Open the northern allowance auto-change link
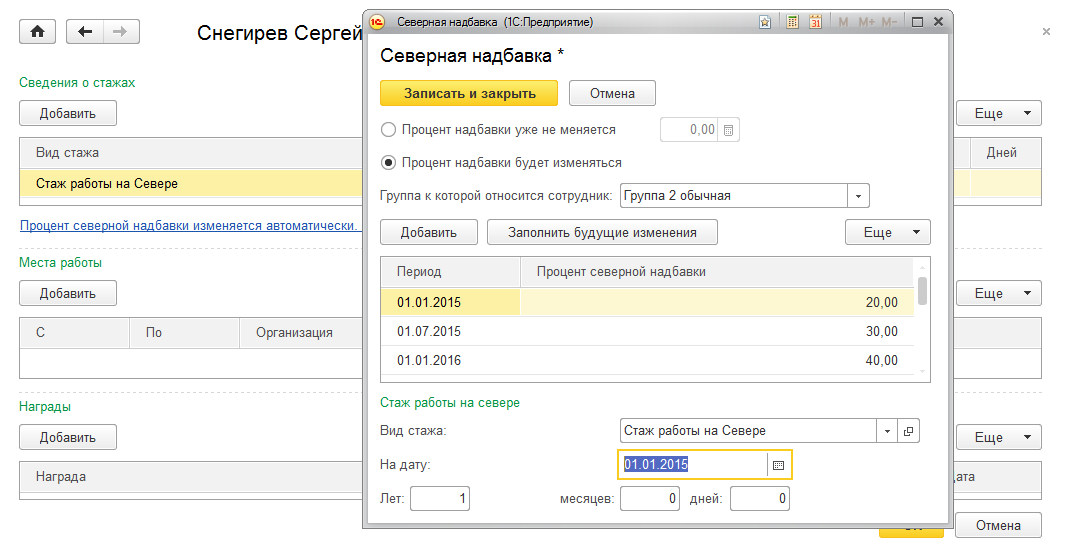The width and height of the screenshot is (1068, 544). [189, 226]
